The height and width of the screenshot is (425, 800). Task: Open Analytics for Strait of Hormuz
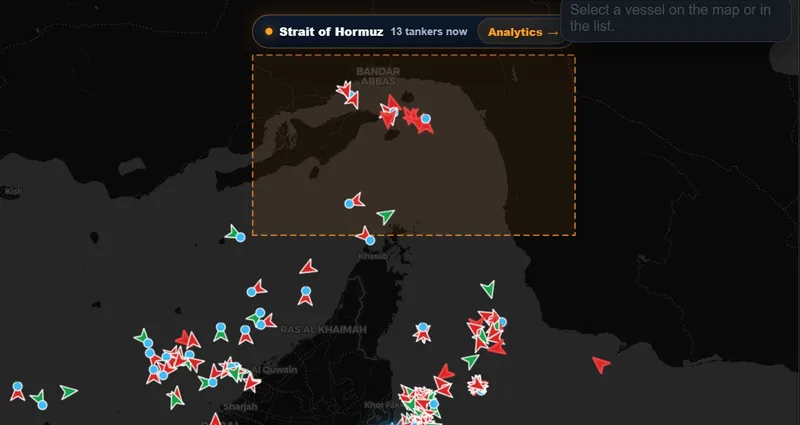522,32
